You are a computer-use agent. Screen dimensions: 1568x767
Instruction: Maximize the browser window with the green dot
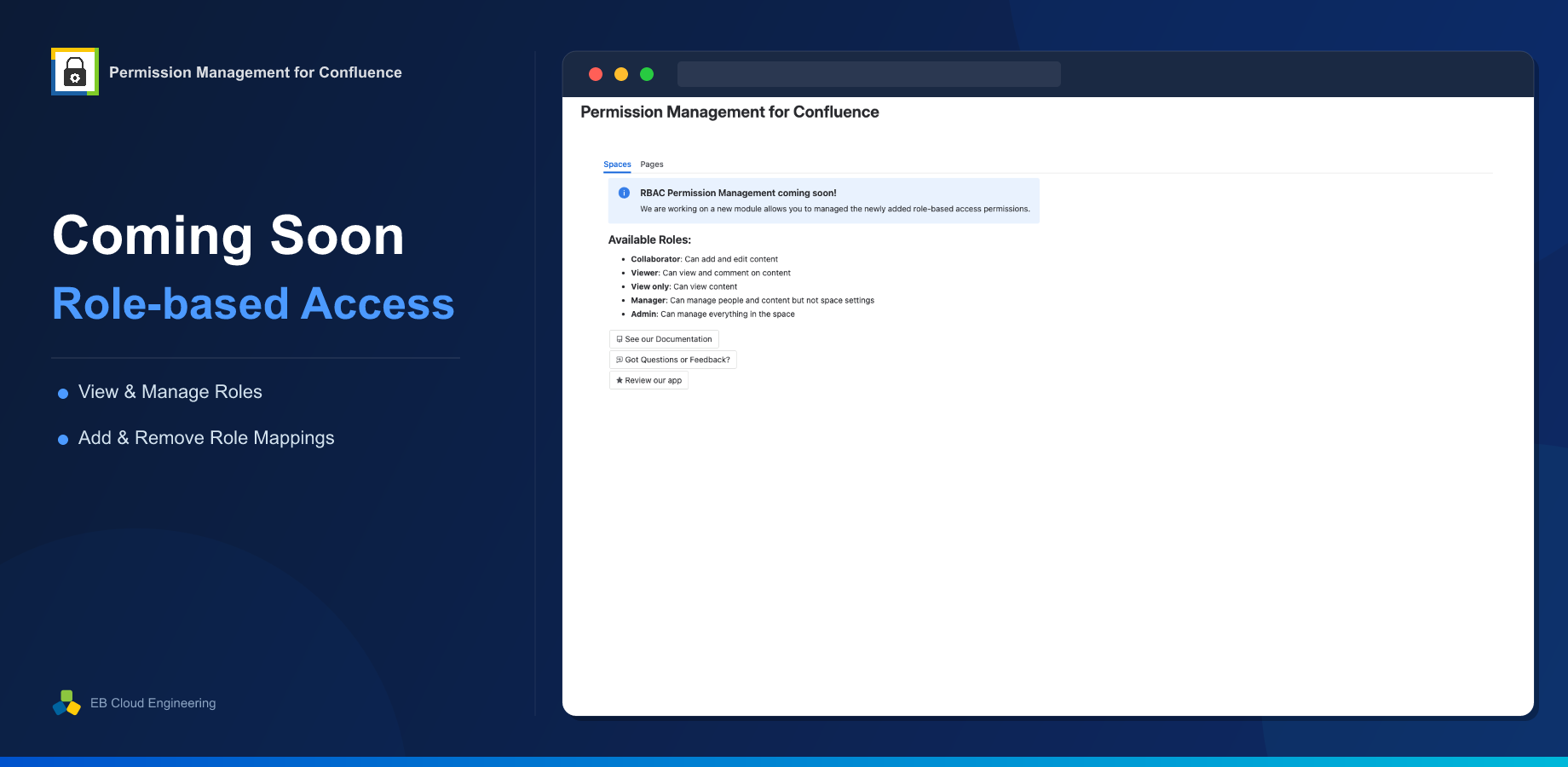coord(647,74)
